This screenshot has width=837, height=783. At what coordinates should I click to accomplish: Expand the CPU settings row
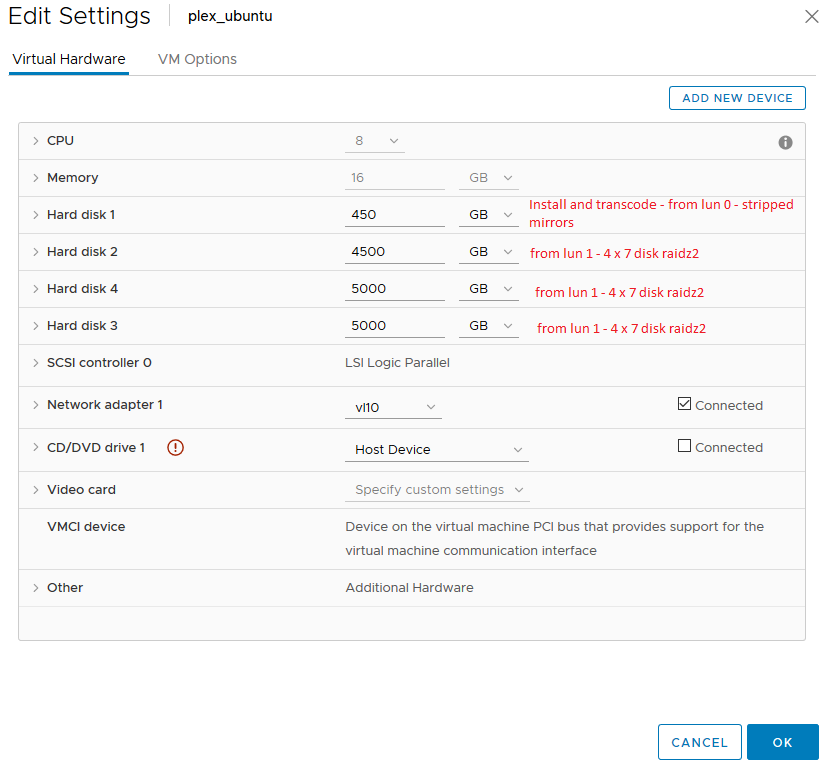(36, 141)
